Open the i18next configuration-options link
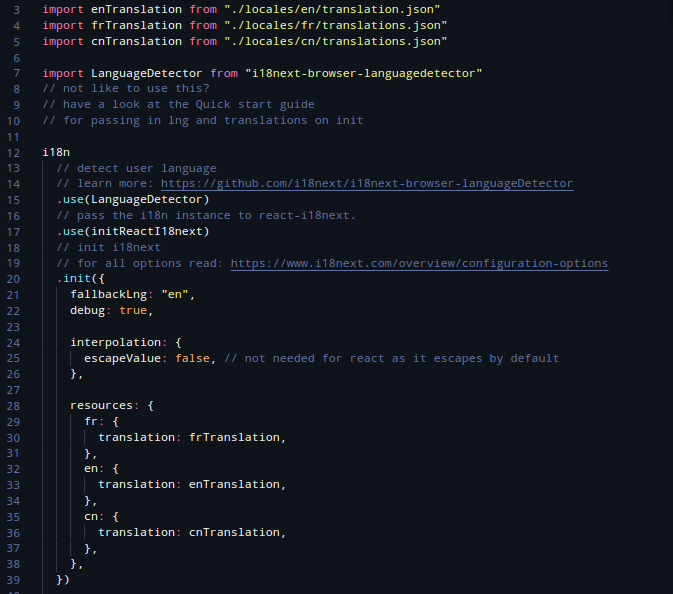Viewport: 673px width, 594px height. coord(419,264)
